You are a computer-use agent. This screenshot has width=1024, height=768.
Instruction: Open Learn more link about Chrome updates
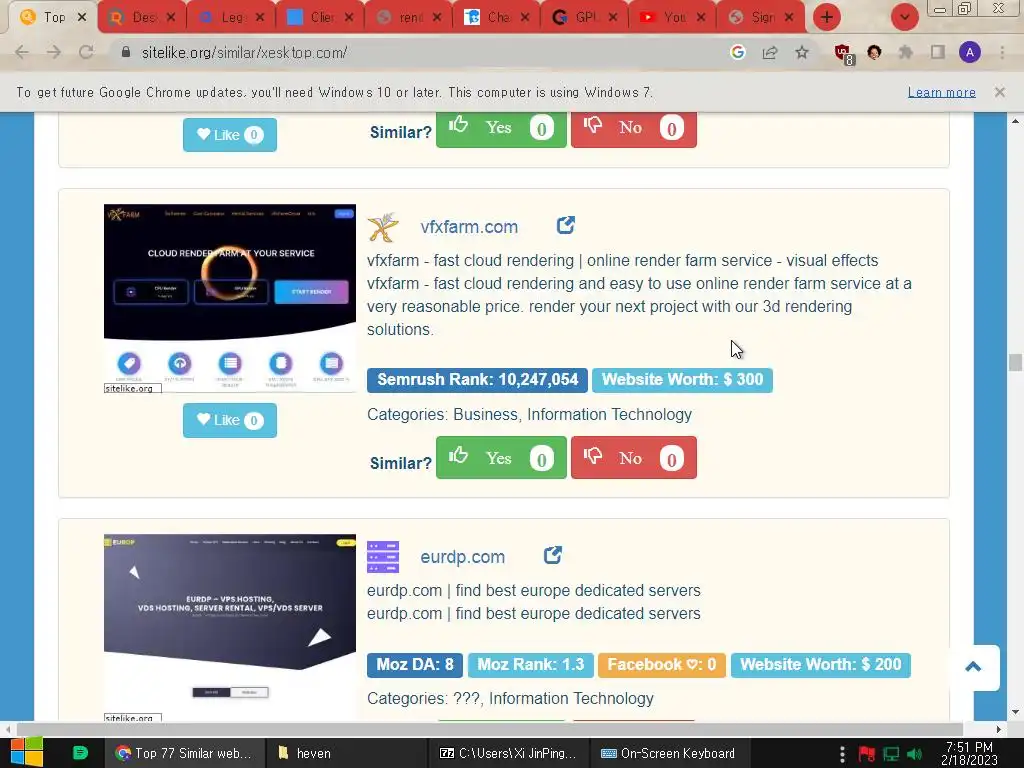(x=942, y=92)
